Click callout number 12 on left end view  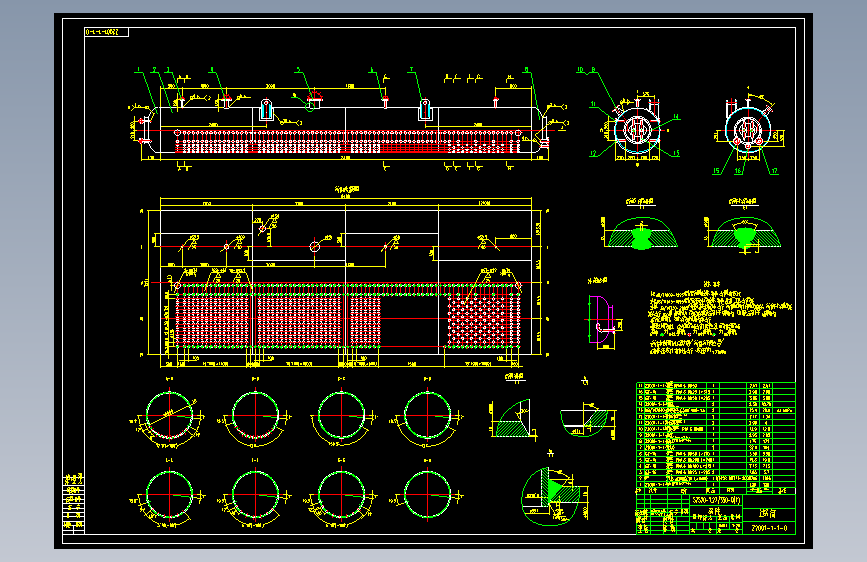[593, 154]
